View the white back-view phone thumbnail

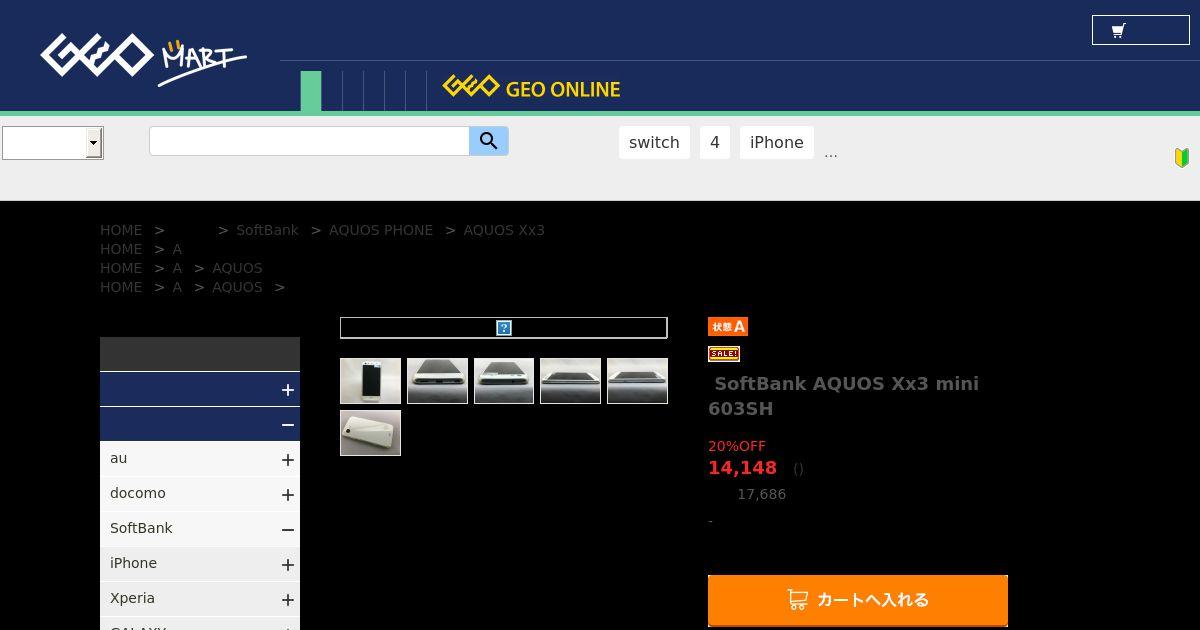click(370, 433)
